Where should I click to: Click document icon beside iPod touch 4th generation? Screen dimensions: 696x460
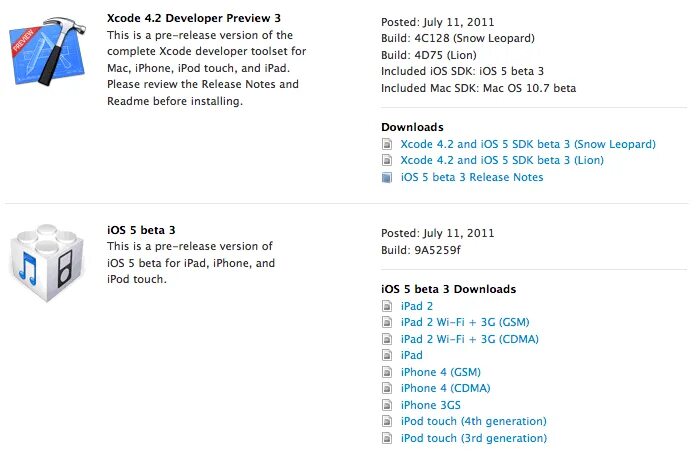coord(387,422)
